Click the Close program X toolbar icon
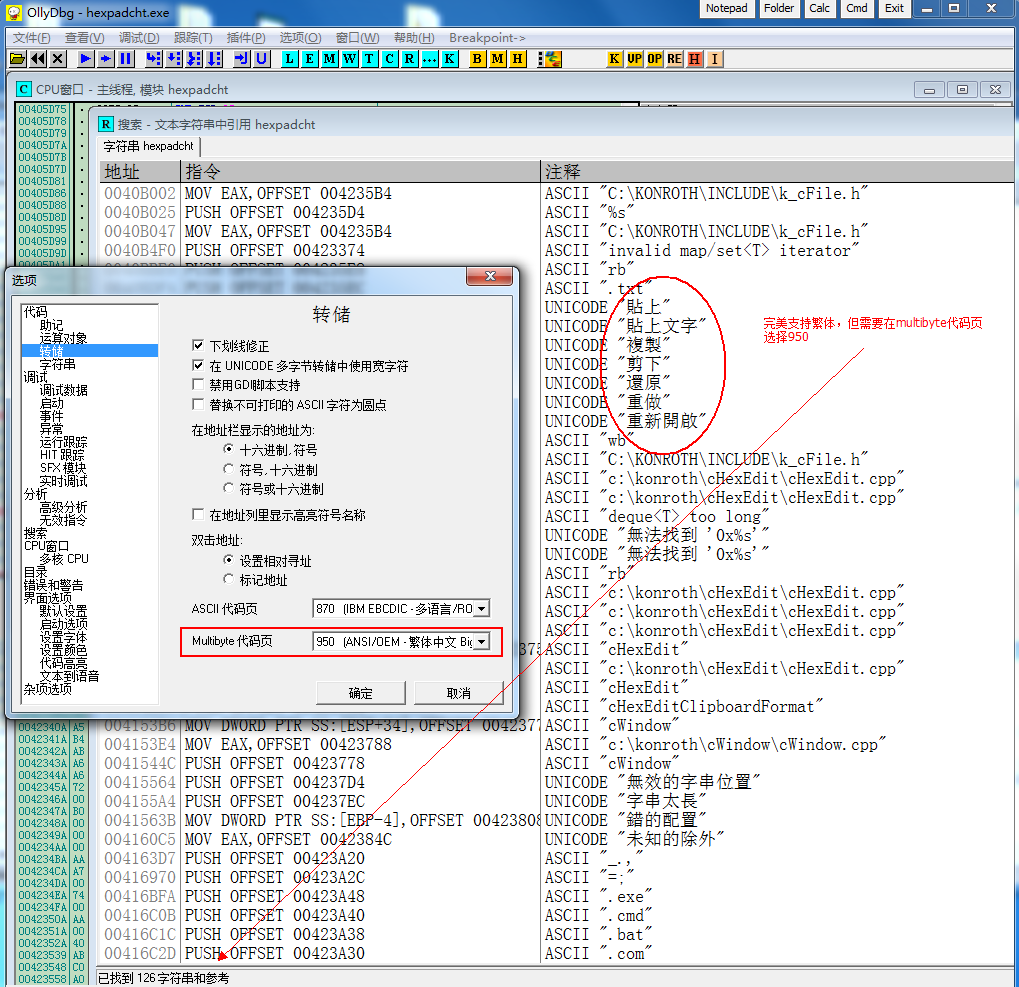This screenshot has width=1019, height=987. (x=58, y=59)
